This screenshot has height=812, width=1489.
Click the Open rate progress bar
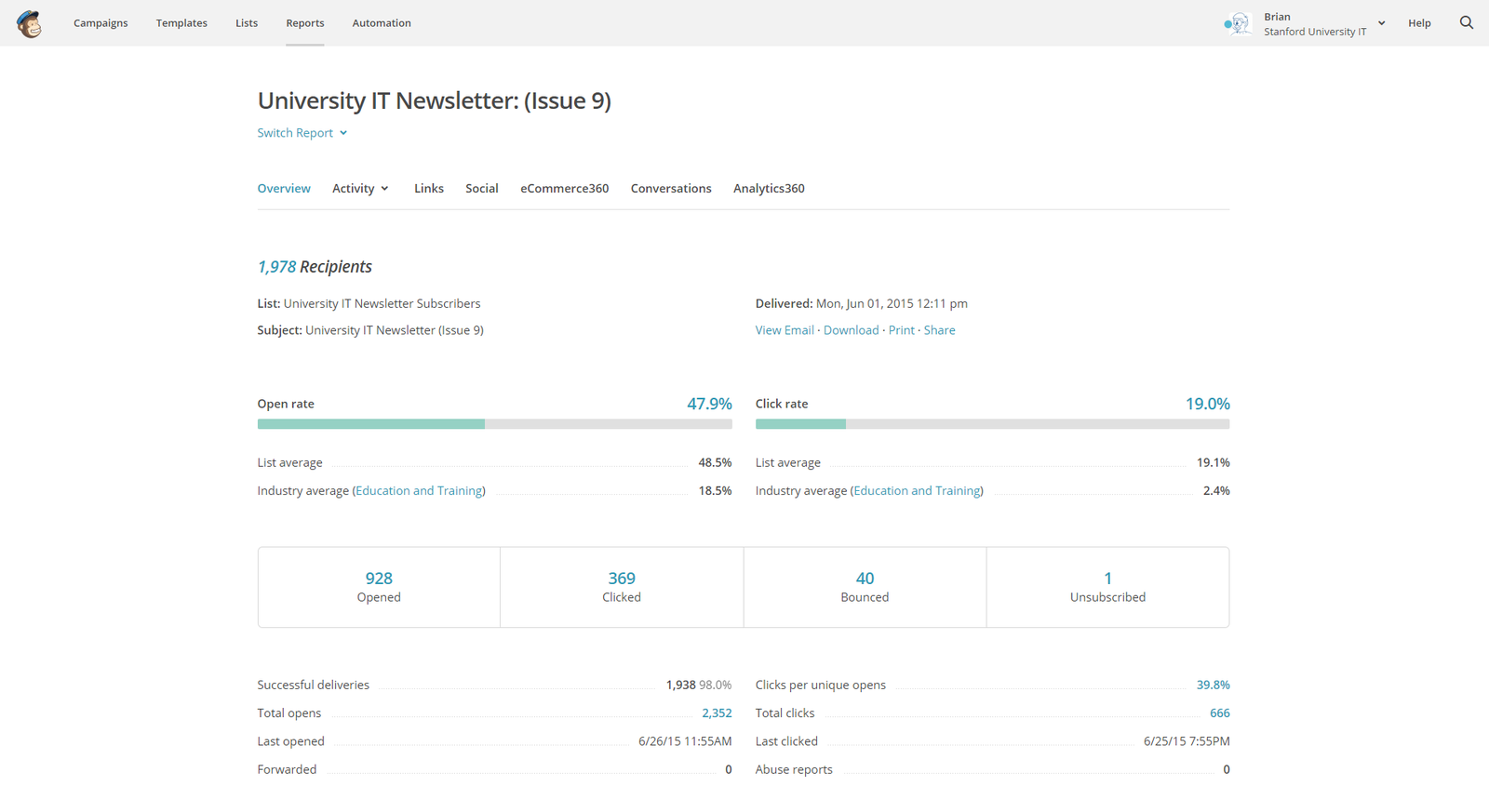[x=495, y=424]
